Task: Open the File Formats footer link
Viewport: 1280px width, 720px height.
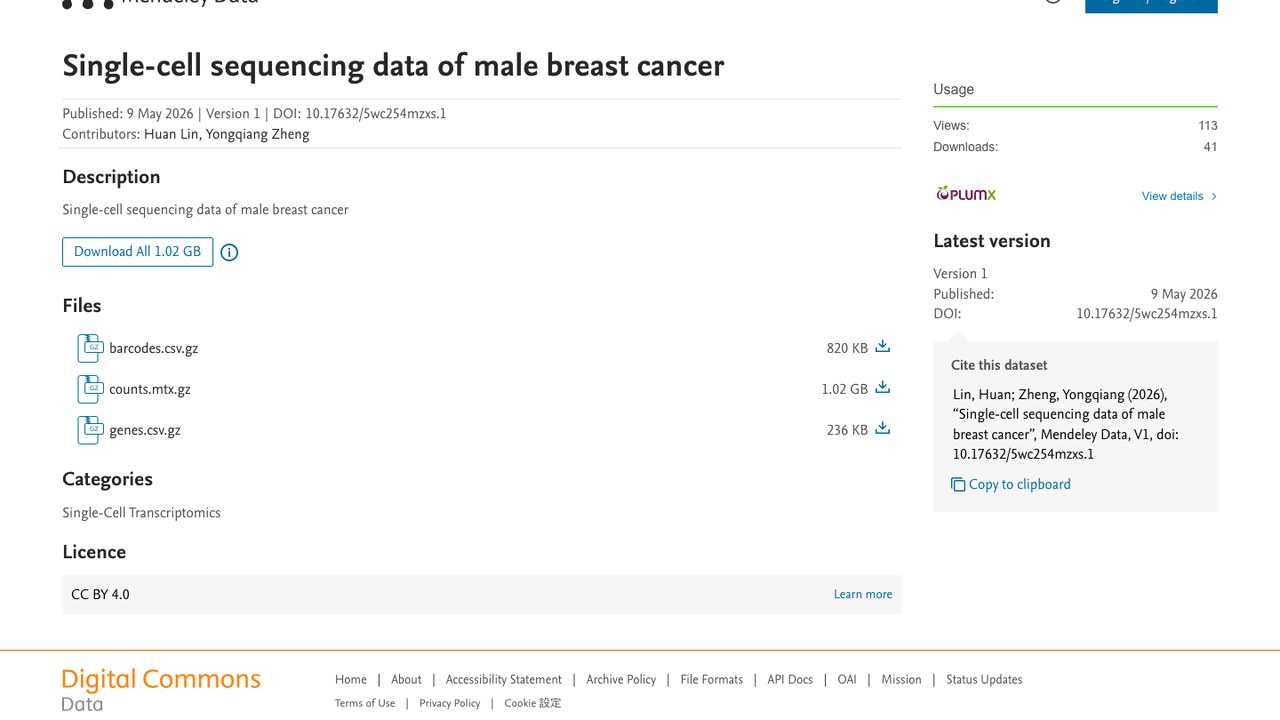Action: 712,680
